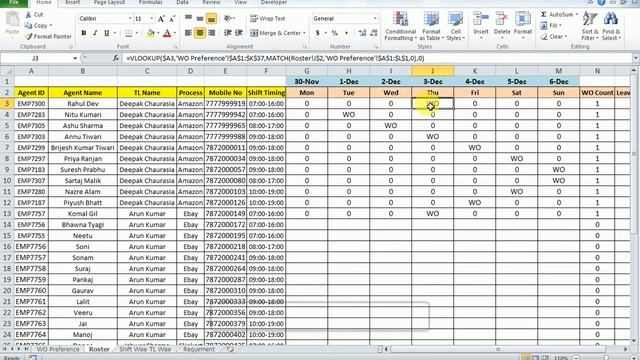The image size is (640, 360).
Task: Toggle Center horizontal alignment
Action: tap(200, 33)
